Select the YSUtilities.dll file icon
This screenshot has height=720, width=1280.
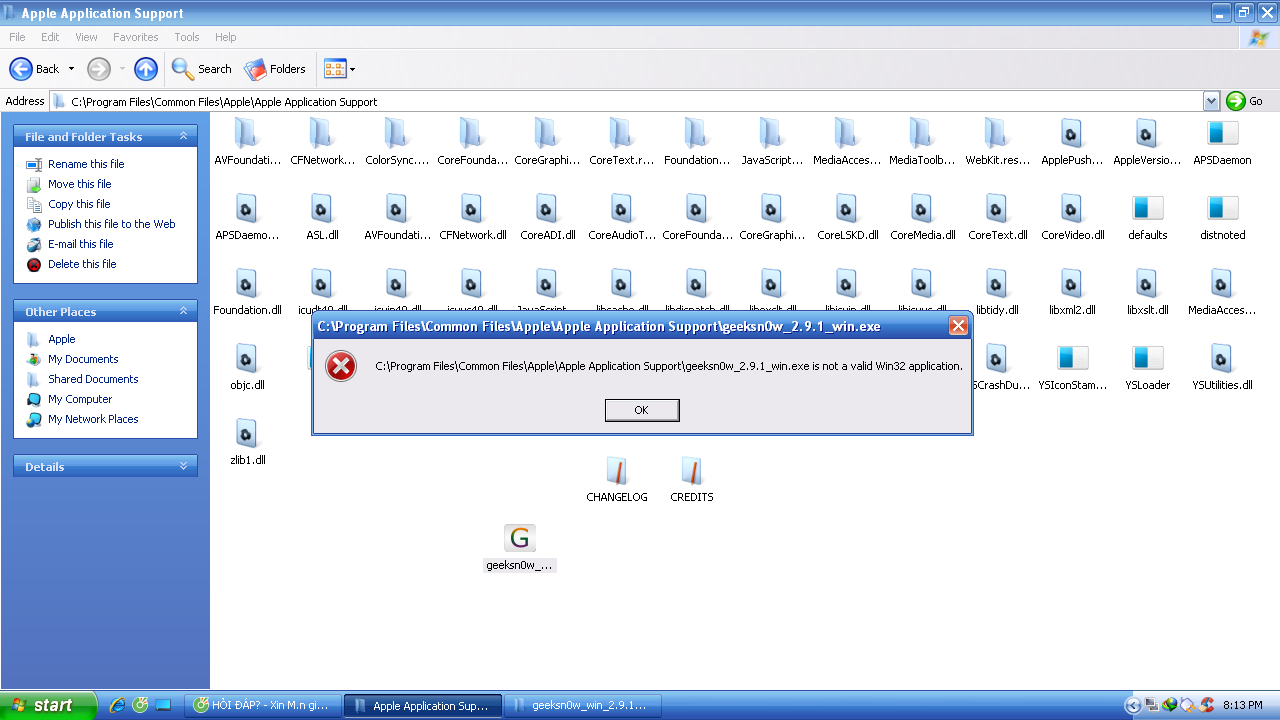[x=1222, y=358]
